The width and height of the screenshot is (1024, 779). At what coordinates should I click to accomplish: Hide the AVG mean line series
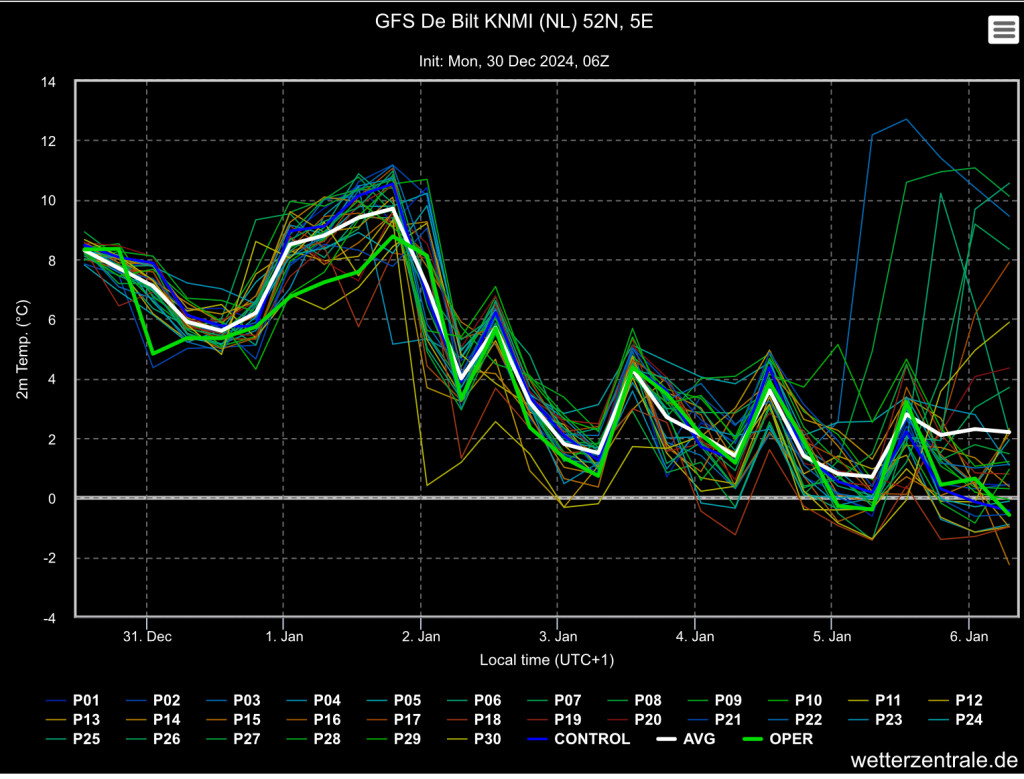click(x=686, y=739)
